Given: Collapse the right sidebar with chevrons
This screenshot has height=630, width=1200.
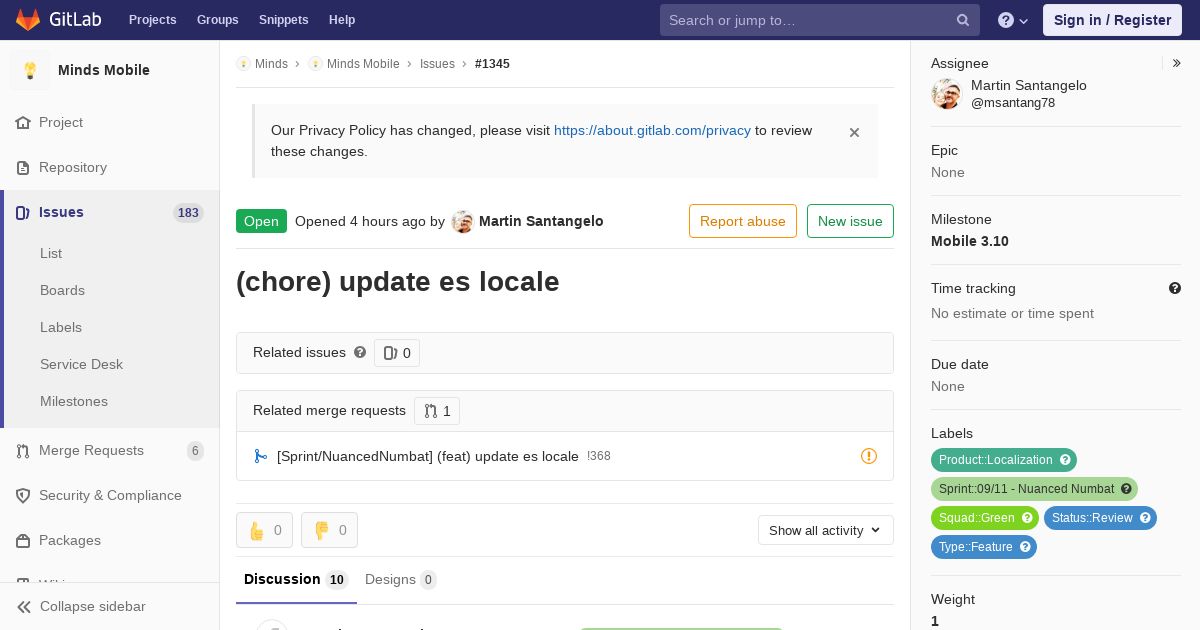Looking at the screenshot, I should point(1177,63).
